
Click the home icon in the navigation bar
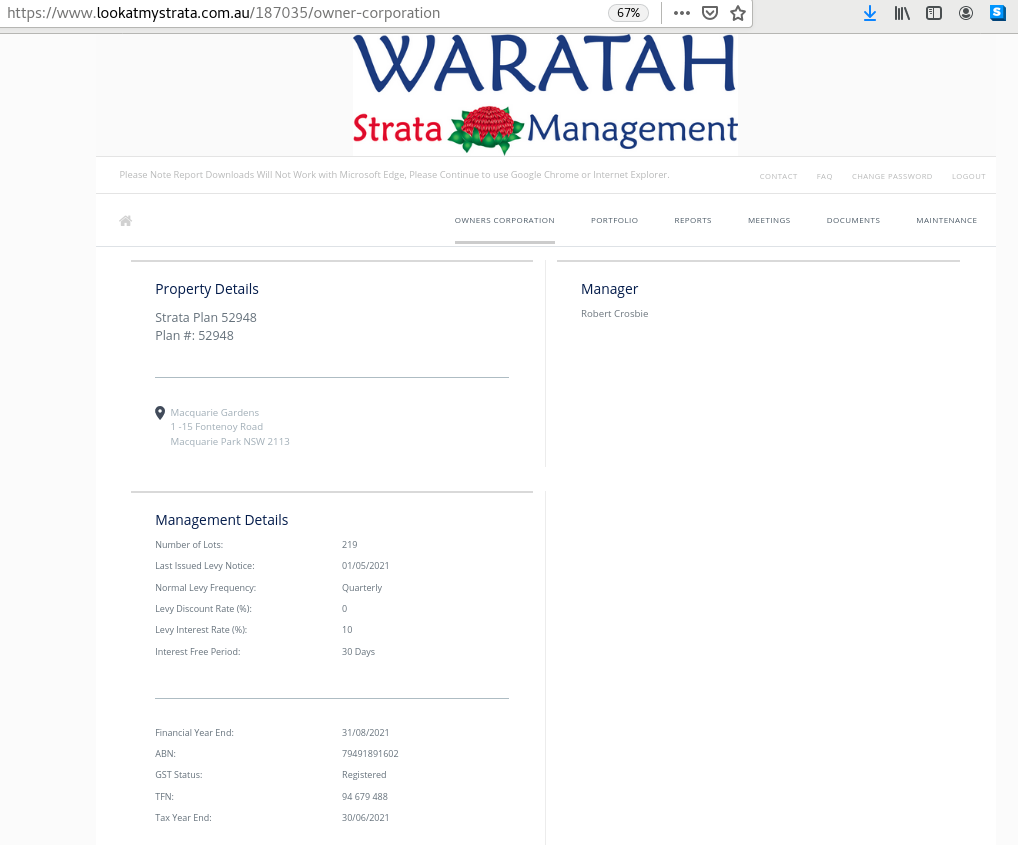(x=126, y=221)
